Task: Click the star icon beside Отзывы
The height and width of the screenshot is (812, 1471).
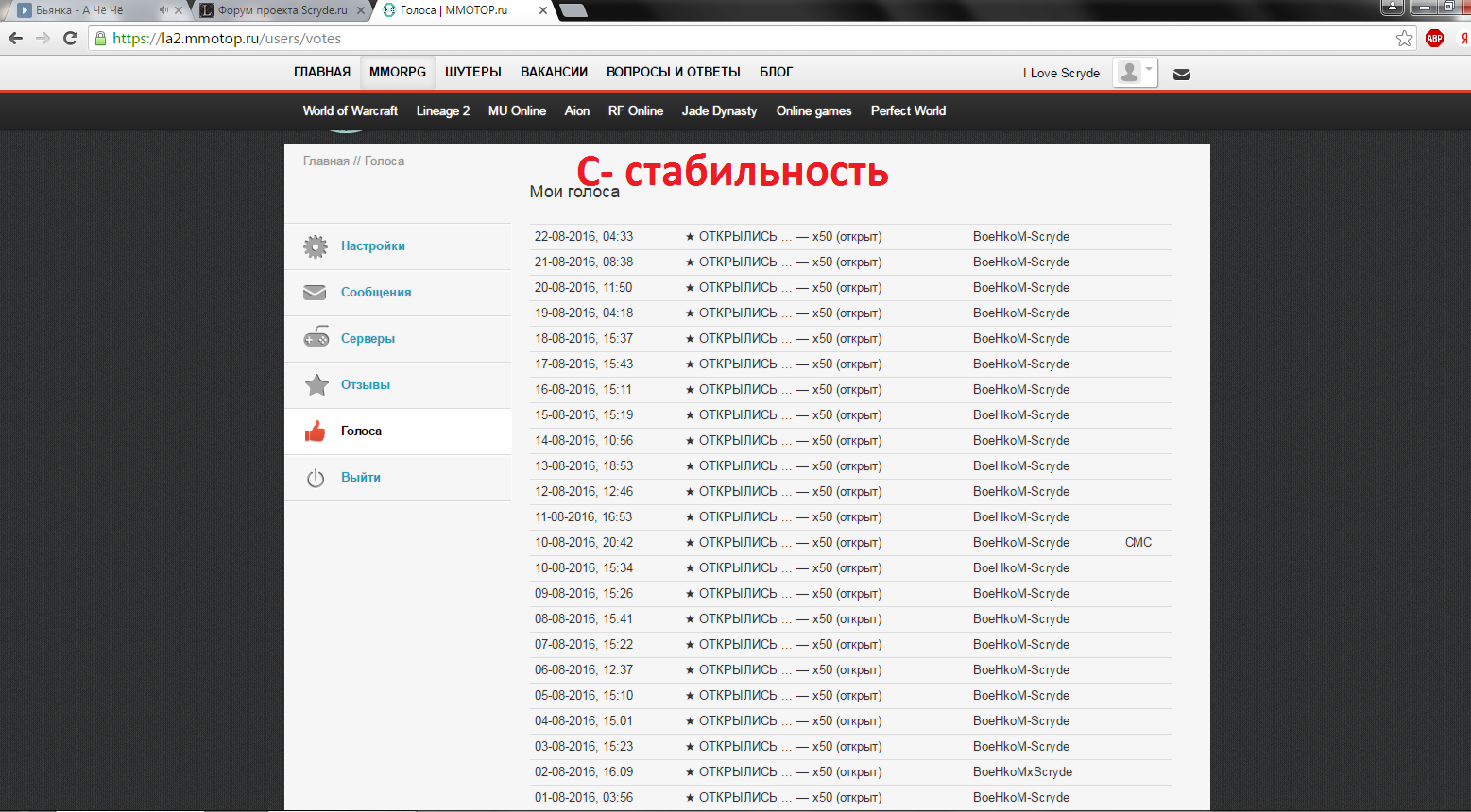Action: pos(316,384)
